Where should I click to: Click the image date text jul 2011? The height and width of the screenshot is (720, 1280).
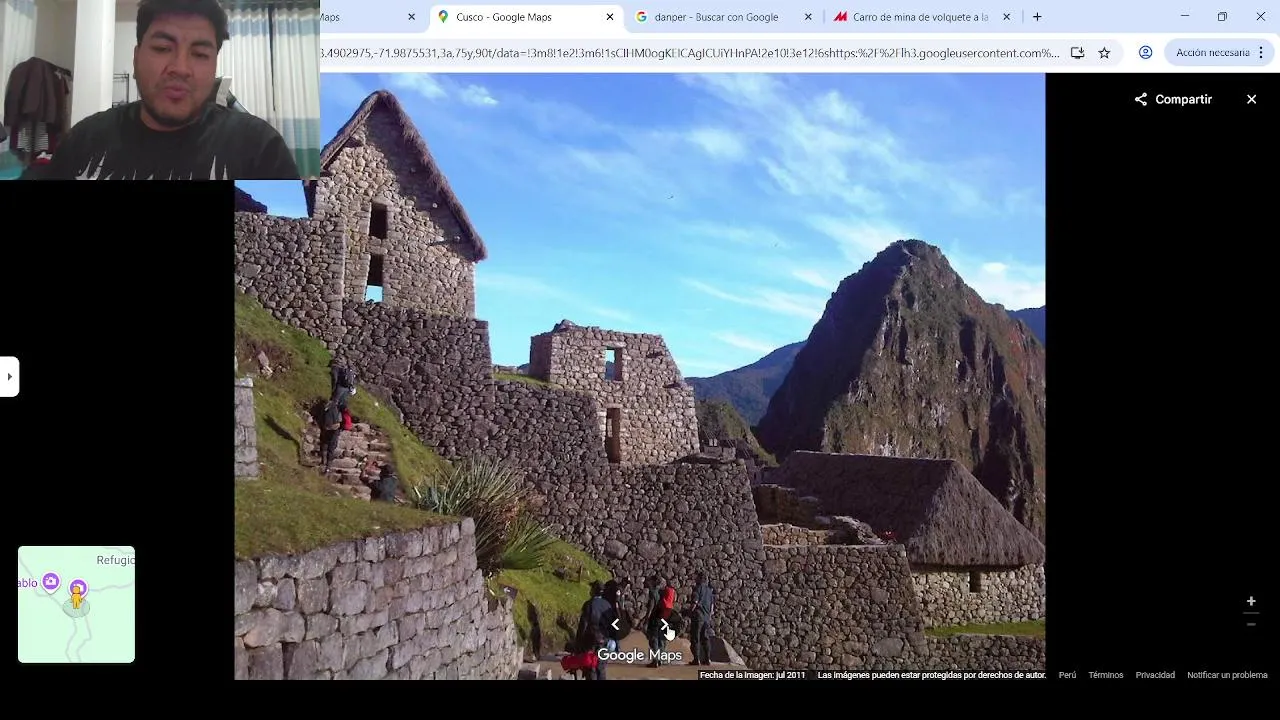click(x=752, y=675)
